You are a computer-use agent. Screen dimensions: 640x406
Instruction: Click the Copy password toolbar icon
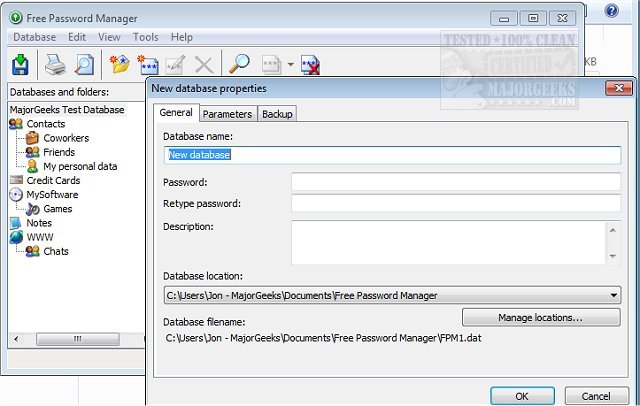(271, 64)
